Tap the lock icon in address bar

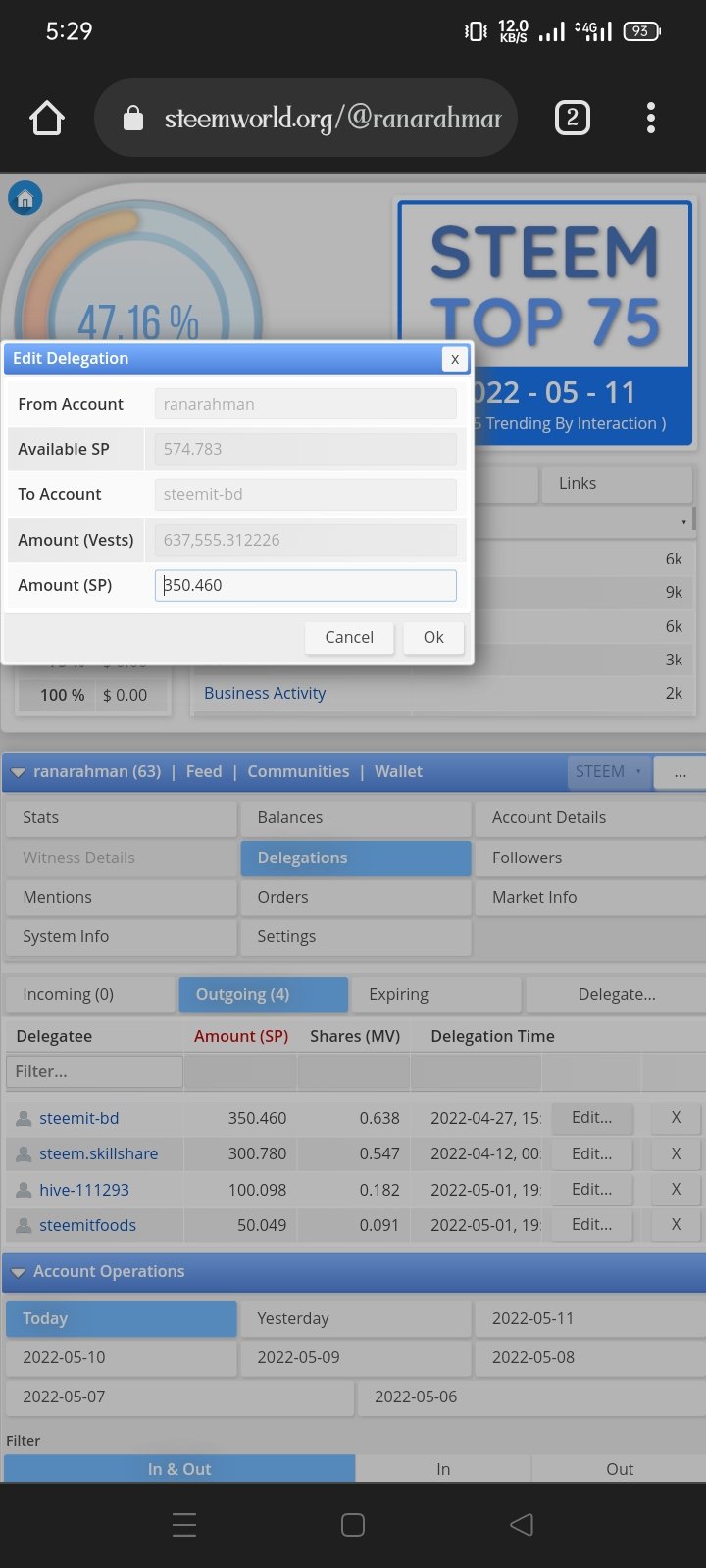pos(132,119)
